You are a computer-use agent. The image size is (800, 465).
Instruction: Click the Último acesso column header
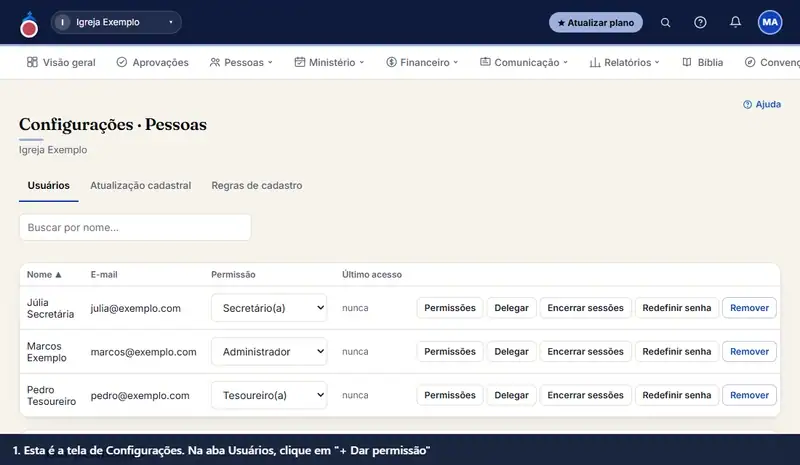pyautogui.click(x=372, y=275)
